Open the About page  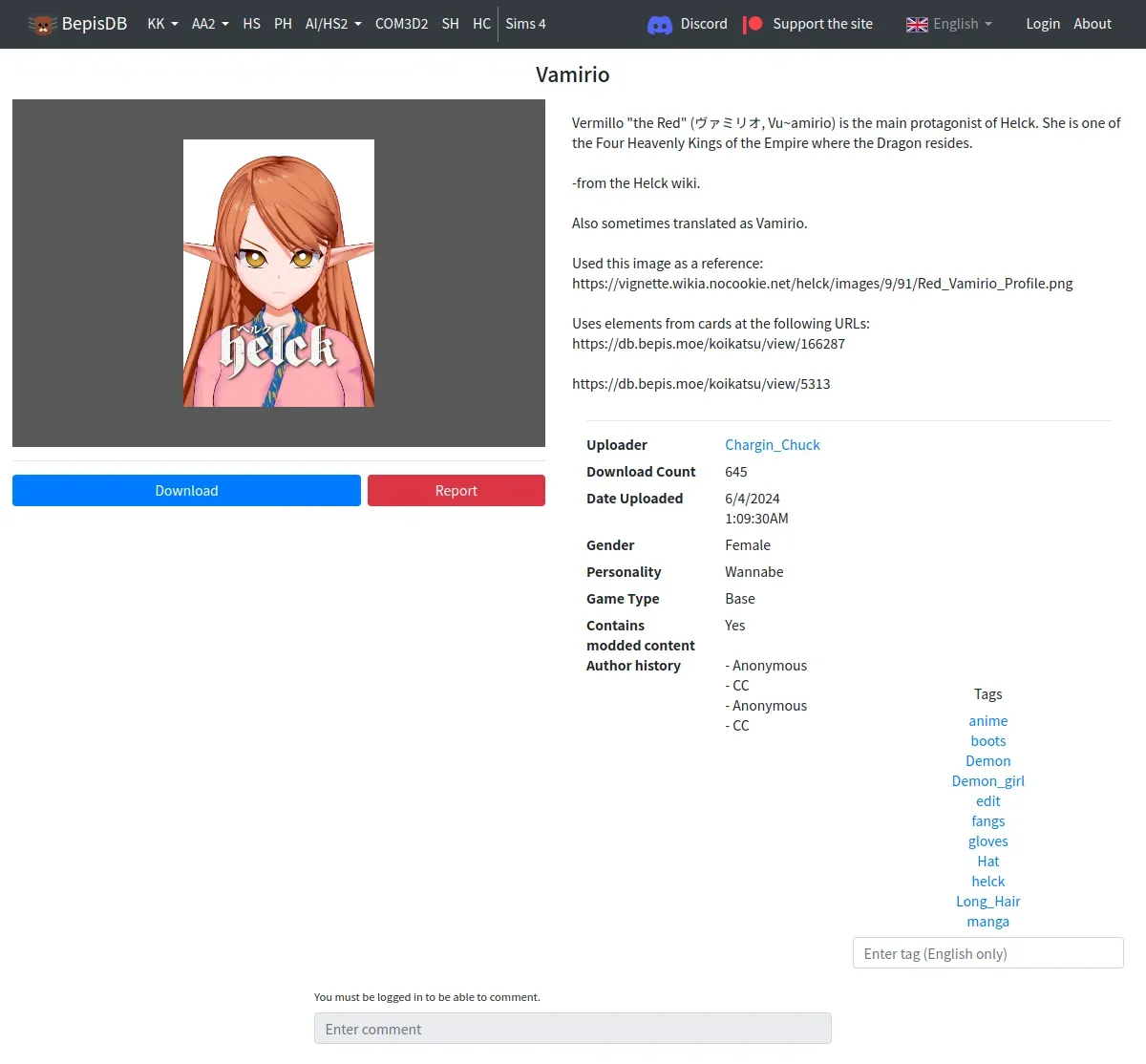[1093, 24]
